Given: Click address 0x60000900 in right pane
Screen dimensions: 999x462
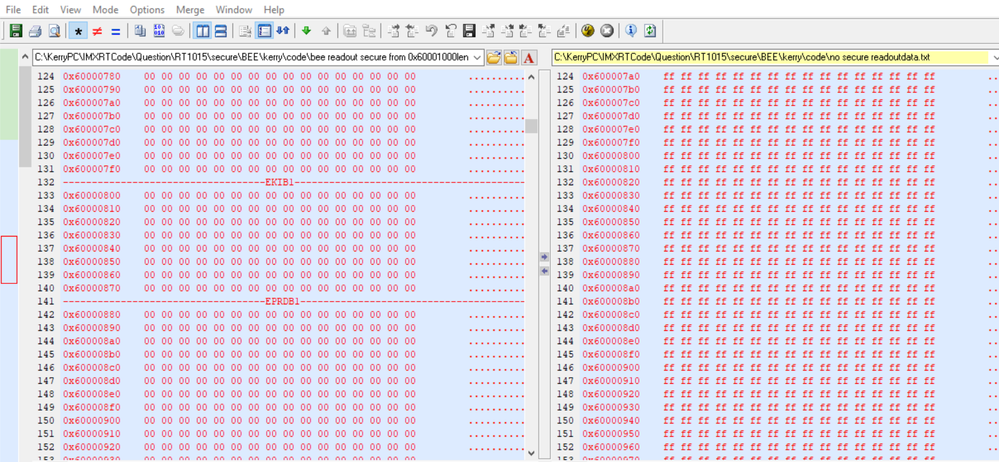Looking at the screenshot, I should pyautogui.click(x=611, y=367).
